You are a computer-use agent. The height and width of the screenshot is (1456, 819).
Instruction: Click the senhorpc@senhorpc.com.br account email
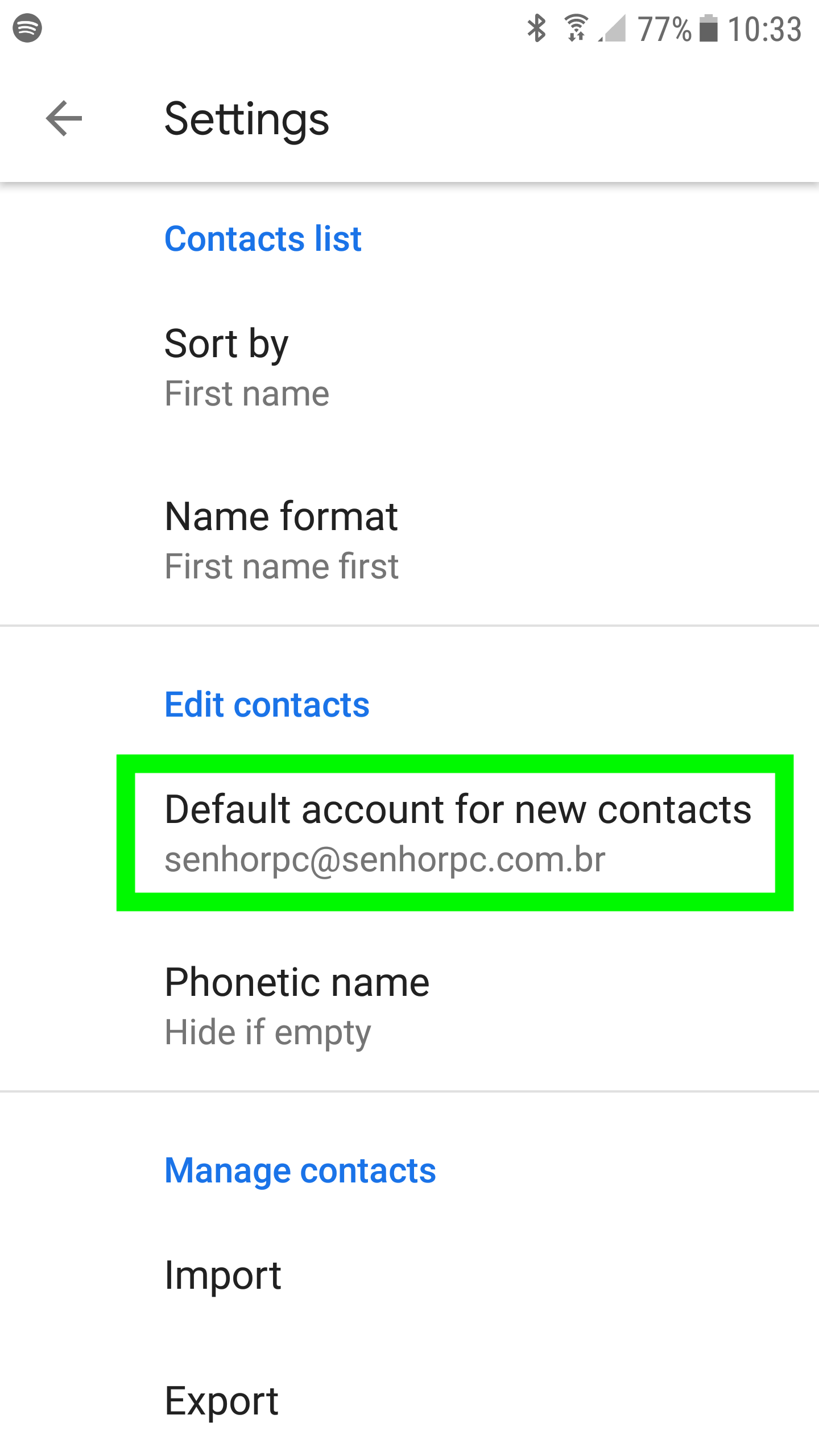pos(384,859)
